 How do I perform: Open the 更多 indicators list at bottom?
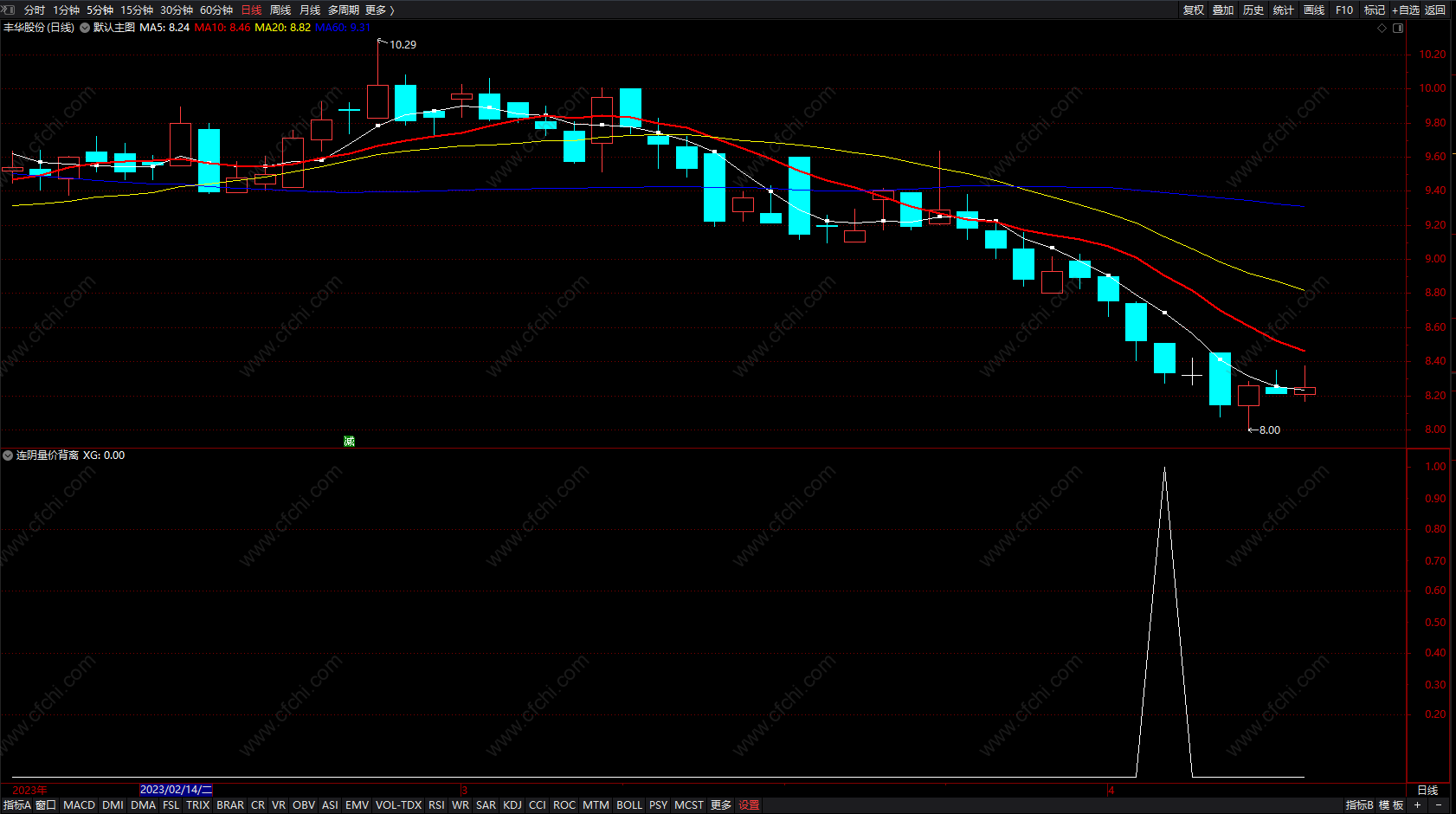click(x=721, y=804)
